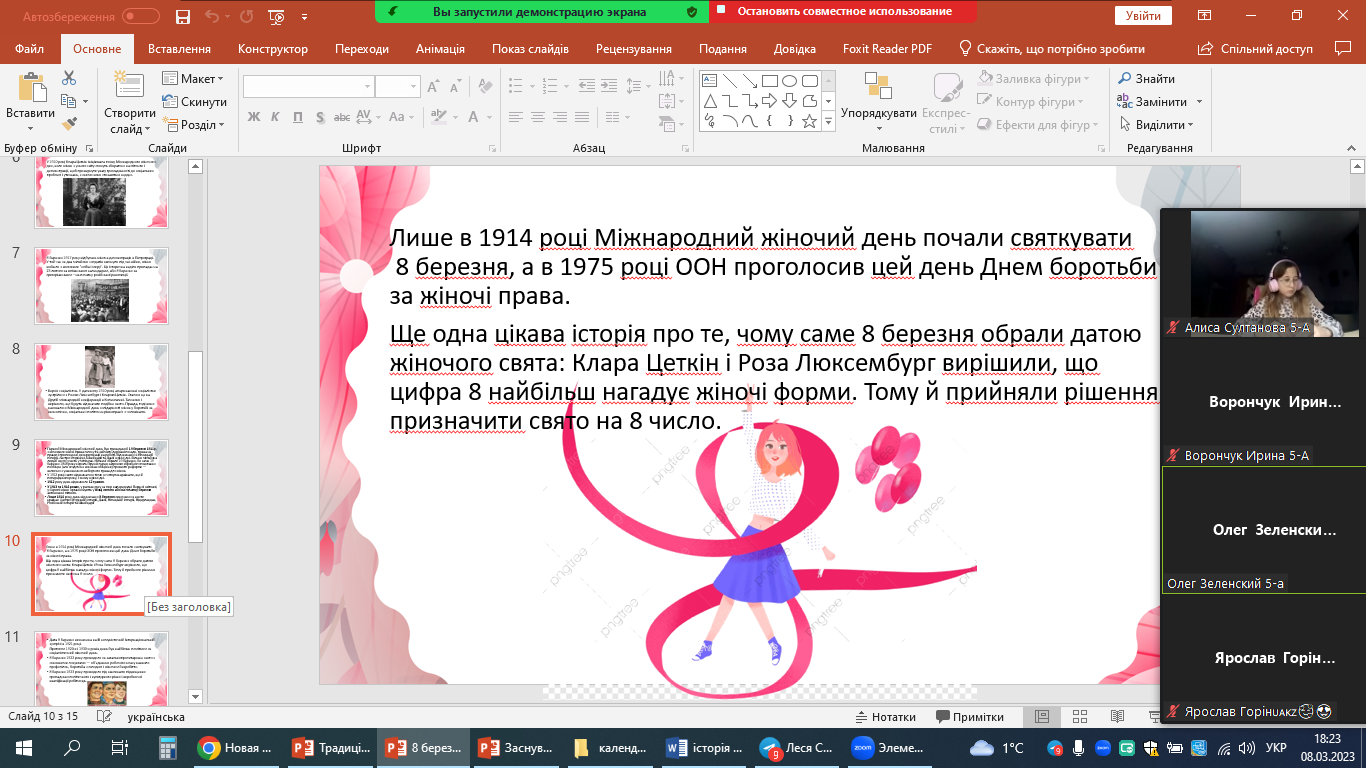The height and width of the screenshot is (768, 1366).
Task: Switch to the Анімація tab
Action: coord(439,49)
